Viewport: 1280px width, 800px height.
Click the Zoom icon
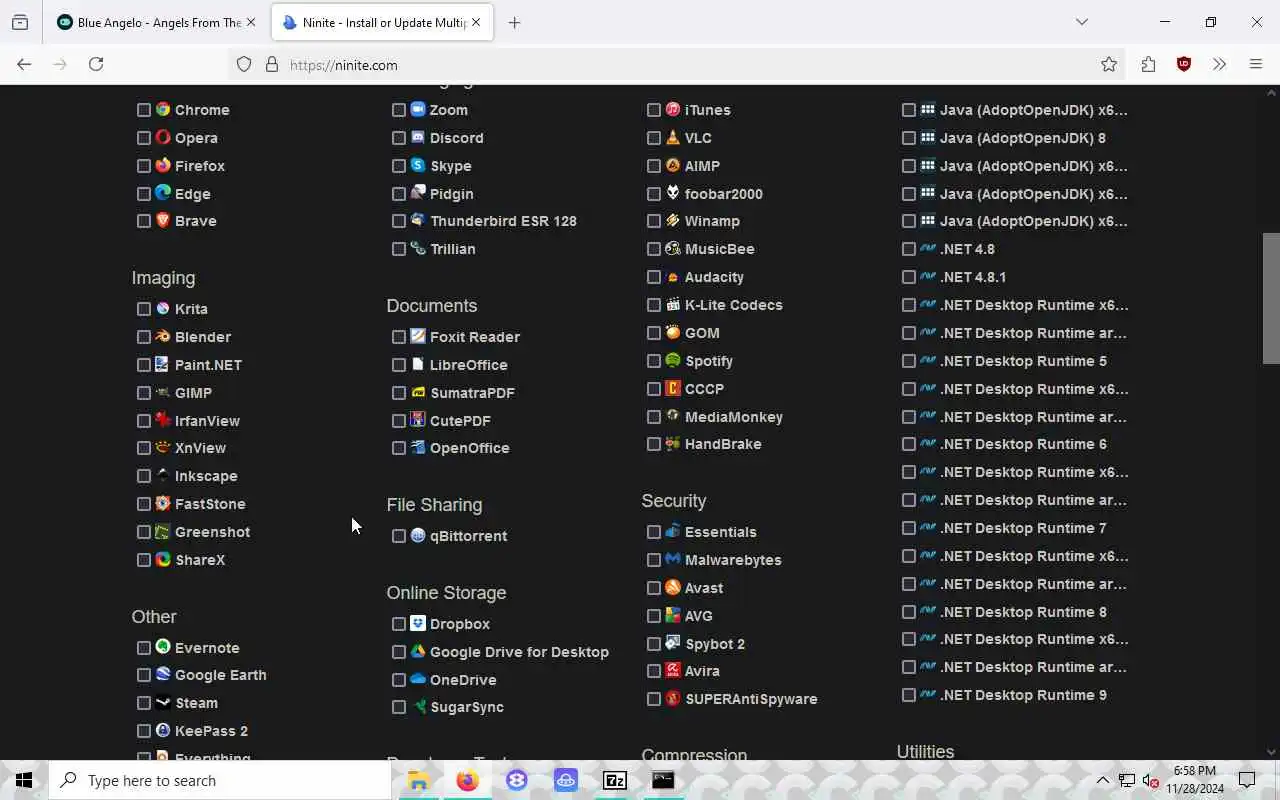(x=418, y=110)
